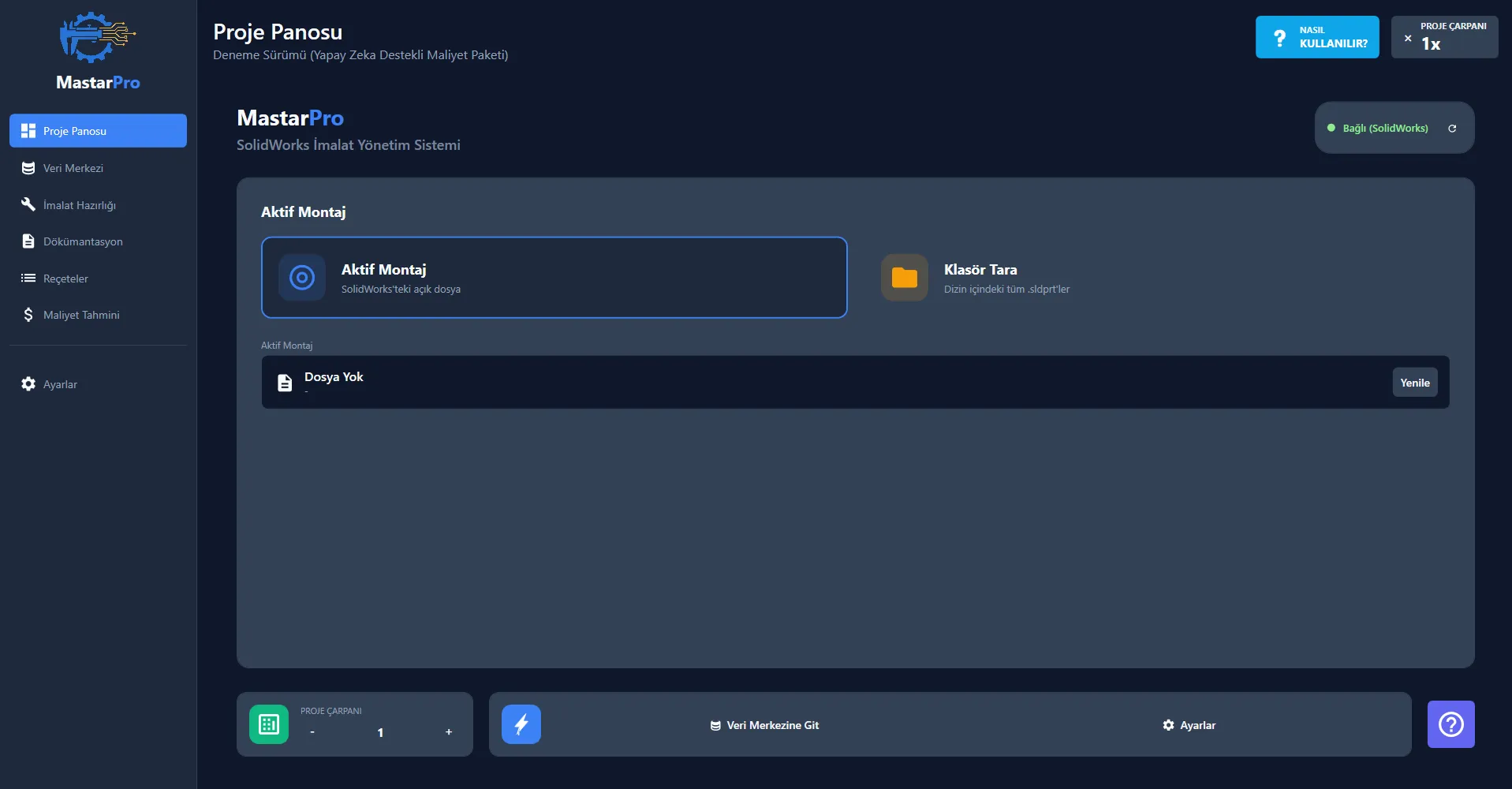Decrease the project multiplier with minus

coord(312,732)
